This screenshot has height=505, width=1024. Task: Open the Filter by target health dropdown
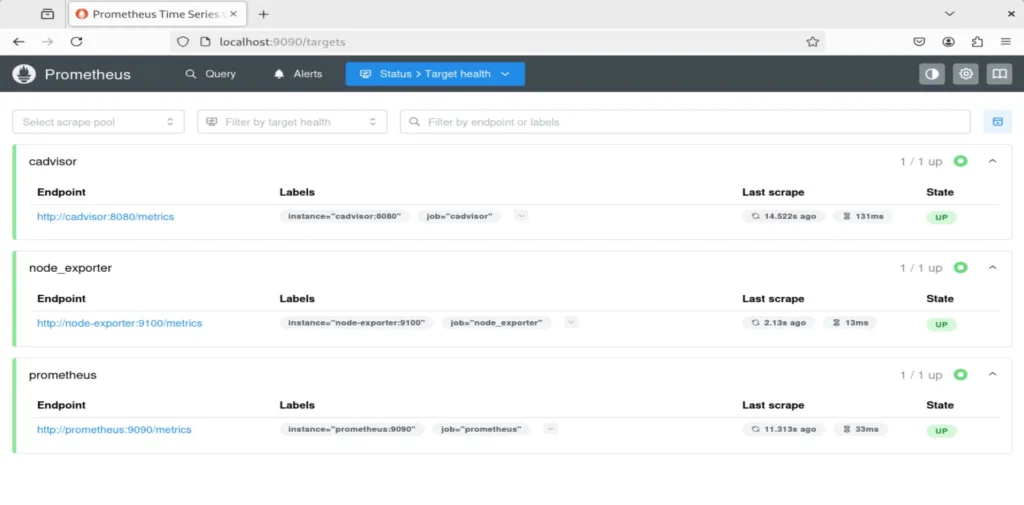point(292,122)
